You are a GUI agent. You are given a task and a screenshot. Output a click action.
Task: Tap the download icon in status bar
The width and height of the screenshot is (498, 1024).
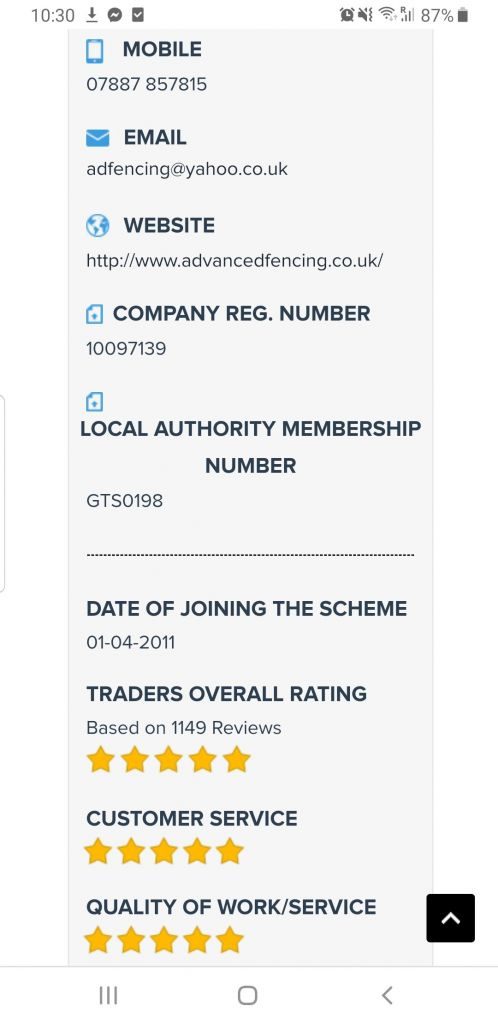point(92,14)
